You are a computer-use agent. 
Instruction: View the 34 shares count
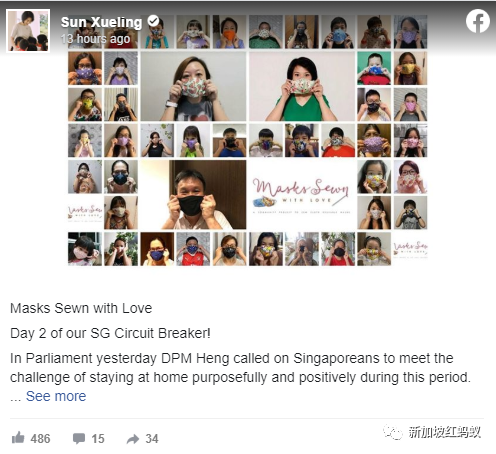pos(152,438)
